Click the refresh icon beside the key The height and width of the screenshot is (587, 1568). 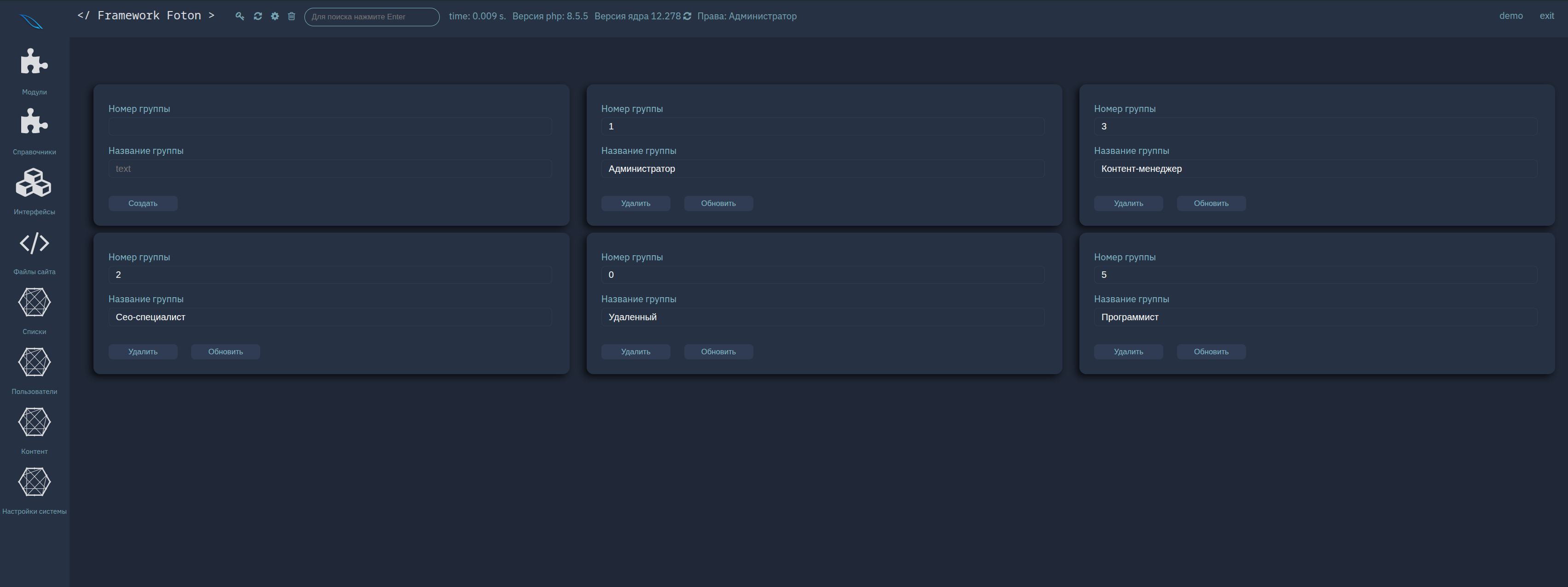point(257,17)
